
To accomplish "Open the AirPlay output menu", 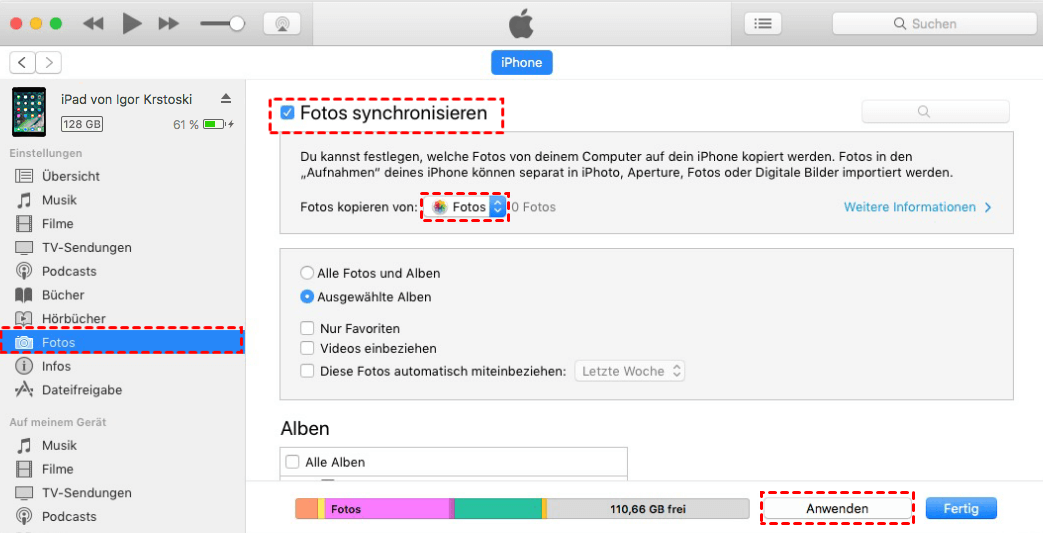I will 282,23.
